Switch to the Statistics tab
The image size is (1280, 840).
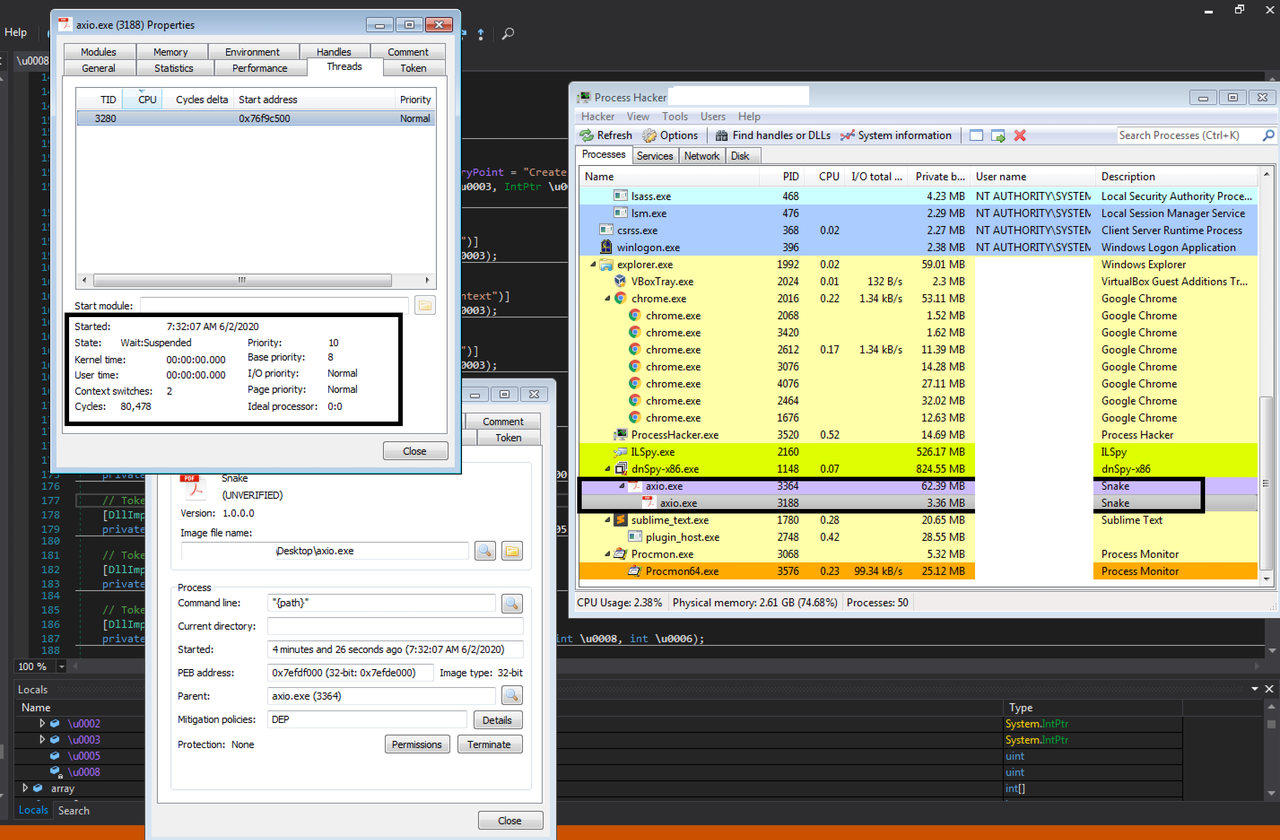(174, 68)
